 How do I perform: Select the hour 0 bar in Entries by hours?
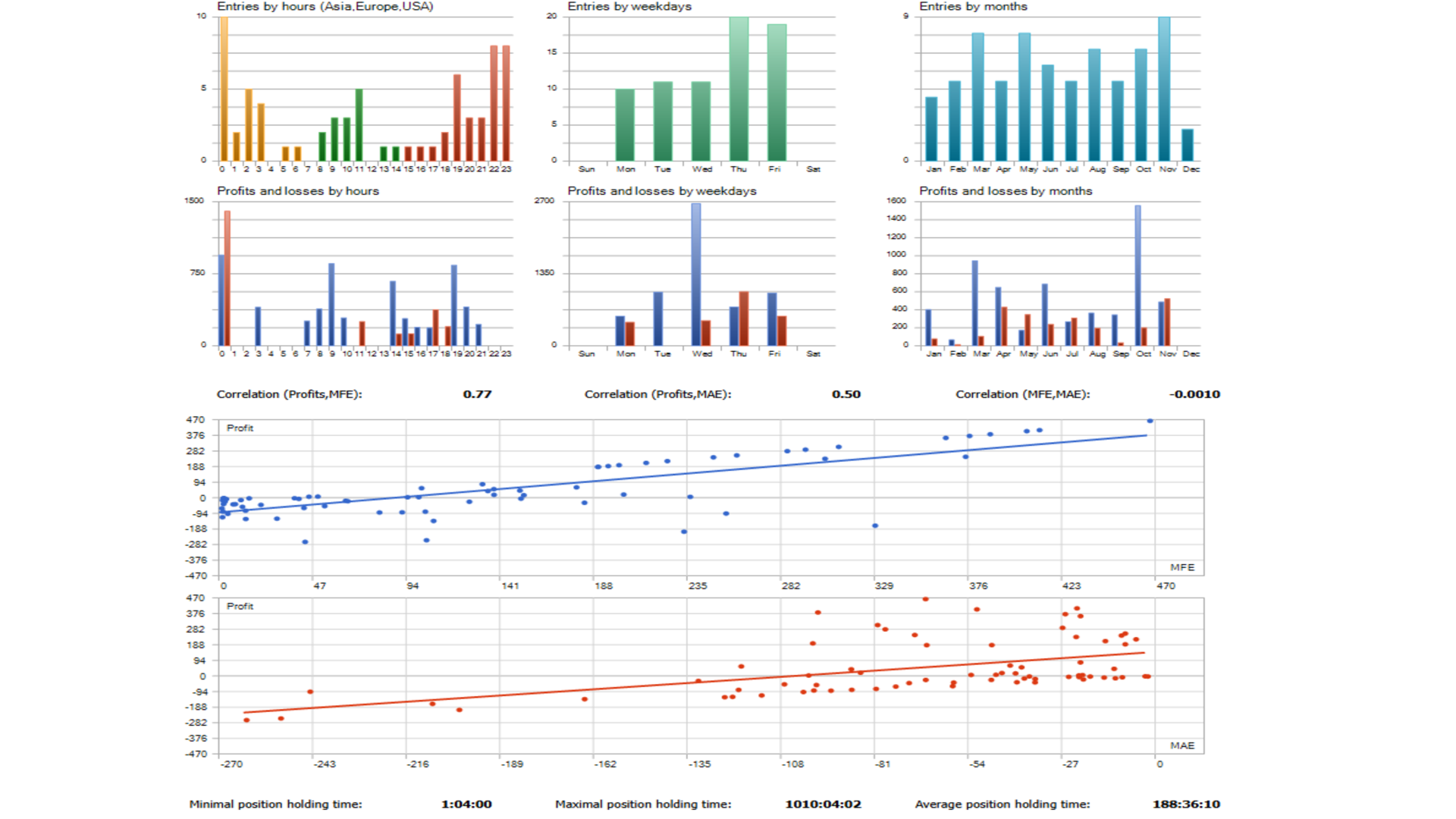224,88
